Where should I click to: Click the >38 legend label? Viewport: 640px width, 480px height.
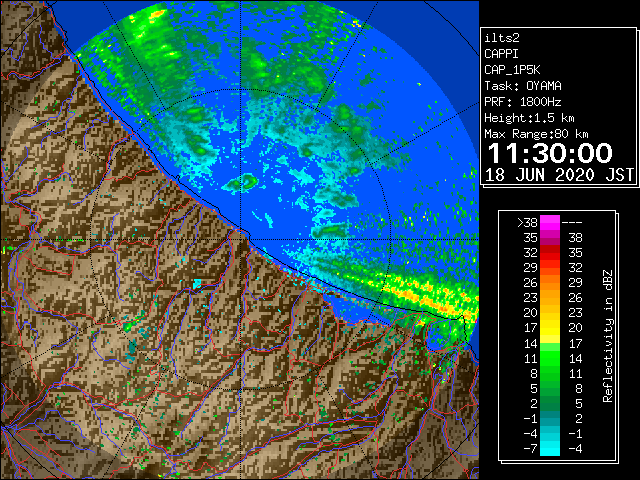click(527, 223)
